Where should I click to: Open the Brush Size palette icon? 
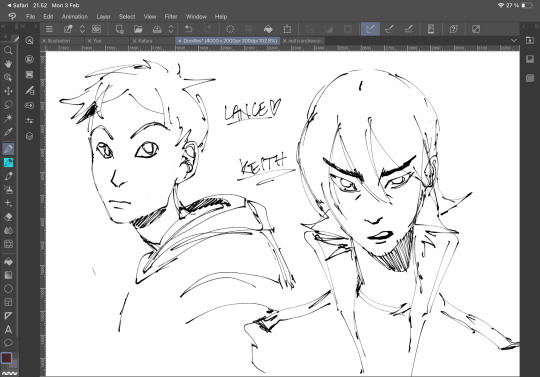point(30,90)
